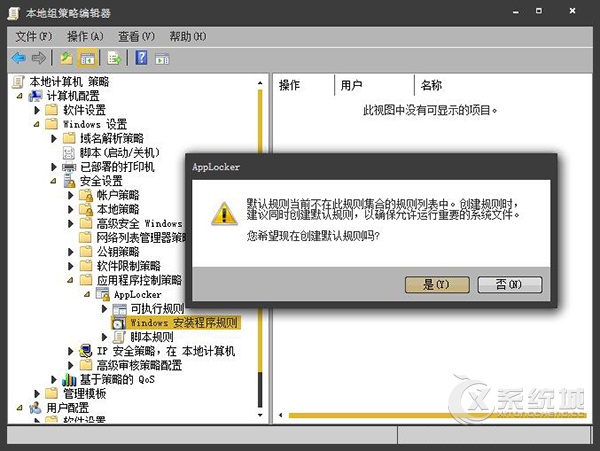600x451 pixels.
Task: Click the Forward arrow toolbar icon
Action: tap(38, 58)
